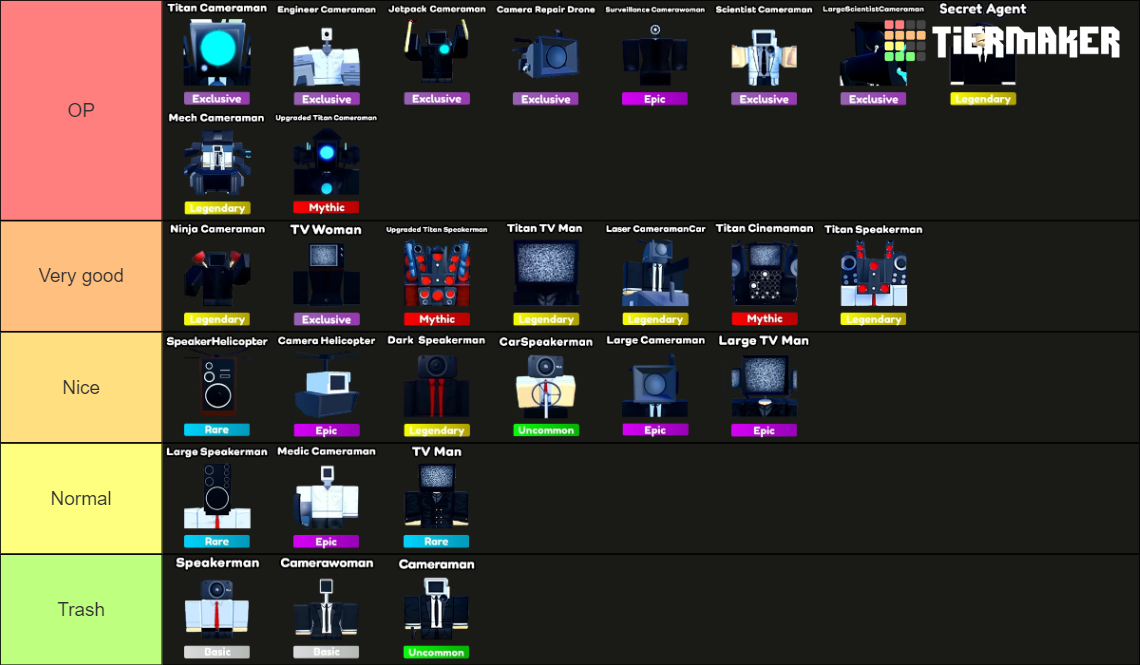The width and height of the screenshot is (1140, 665).
Task: Select the Upgraded Titan Speakerman icon
Action: (x=436, y=274)
